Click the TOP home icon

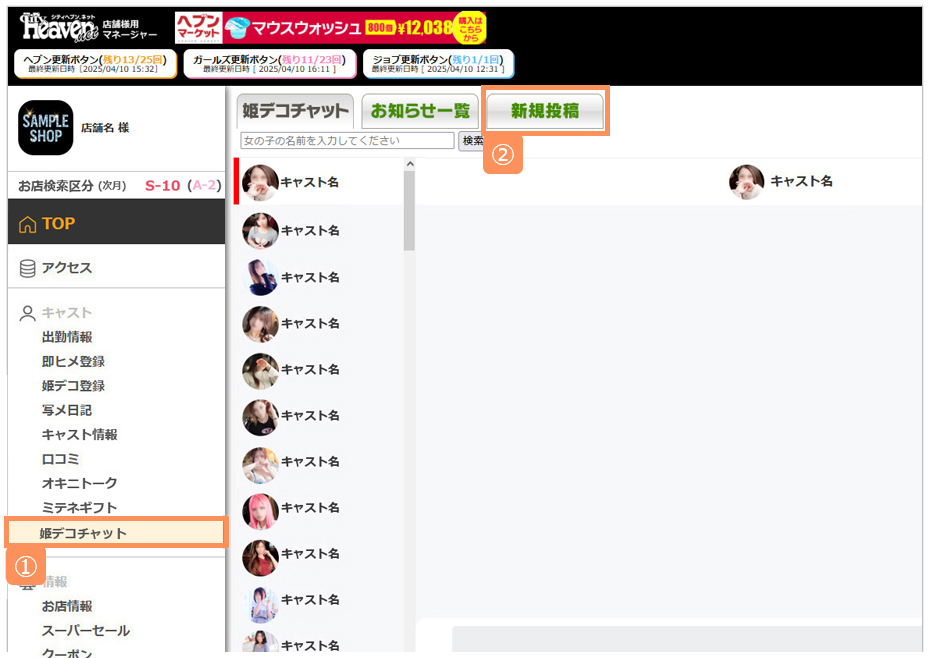pos(27,224)
